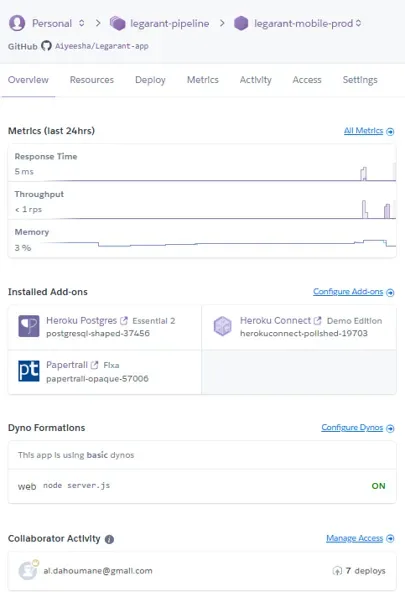Open the legarant-pipeline breadcrumb link
This screenshot has width=405, height=597.
pyautogui.click(x=169, y=24)
